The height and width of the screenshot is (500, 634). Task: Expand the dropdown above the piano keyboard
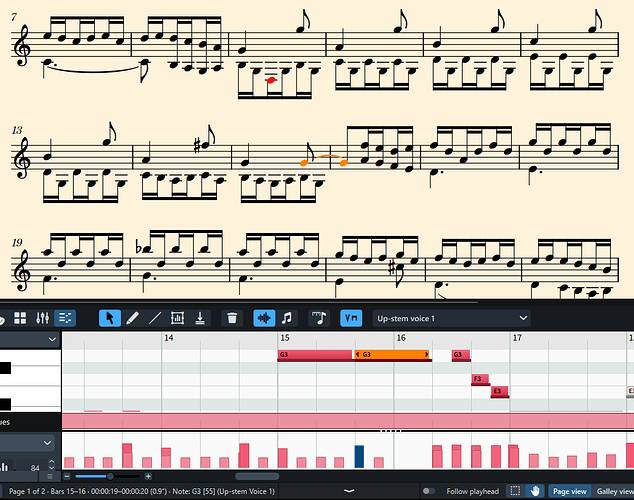click(x=52, y=340)
